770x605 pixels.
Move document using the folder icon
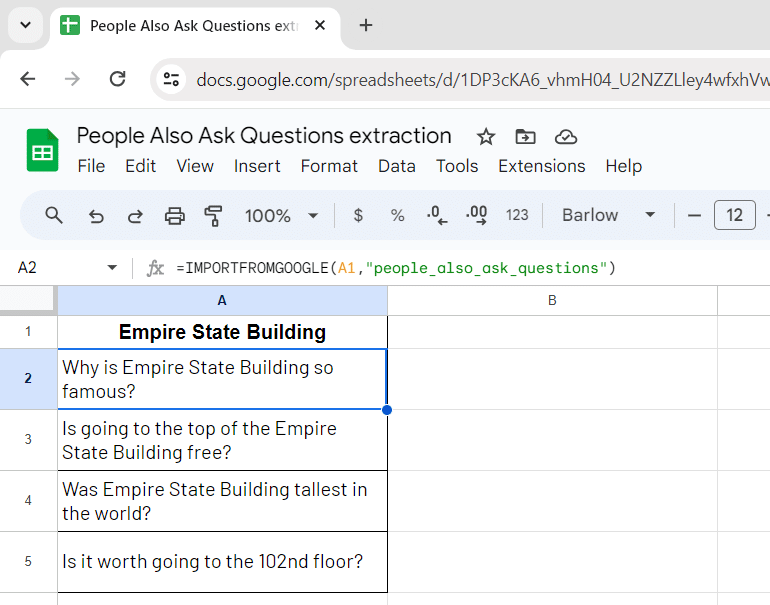[x=525, y=137]
